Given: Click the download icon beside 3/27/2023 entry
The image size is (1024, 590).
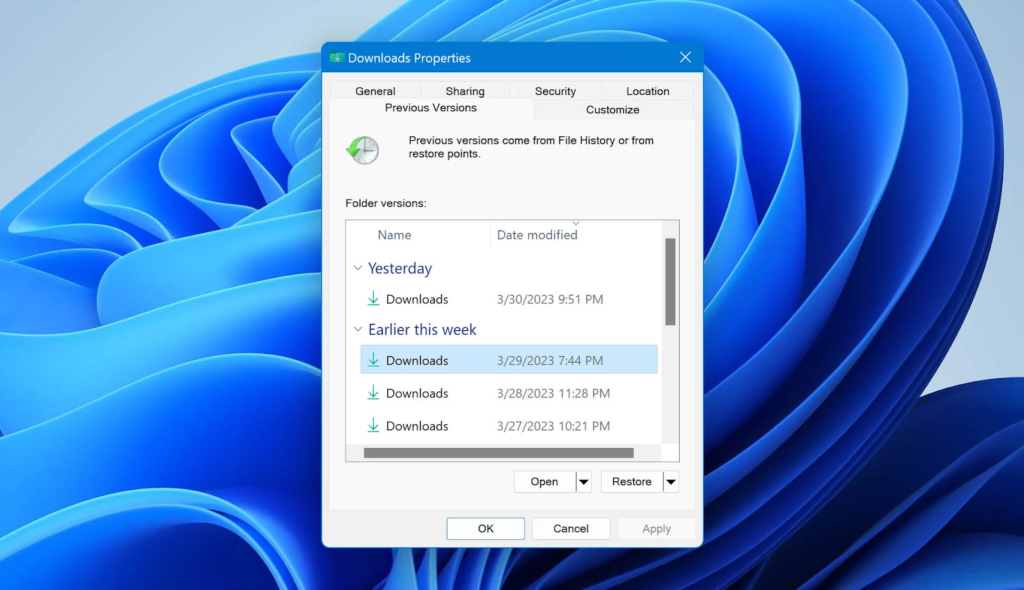Looking at the screenshot, I should click(373, 426).
